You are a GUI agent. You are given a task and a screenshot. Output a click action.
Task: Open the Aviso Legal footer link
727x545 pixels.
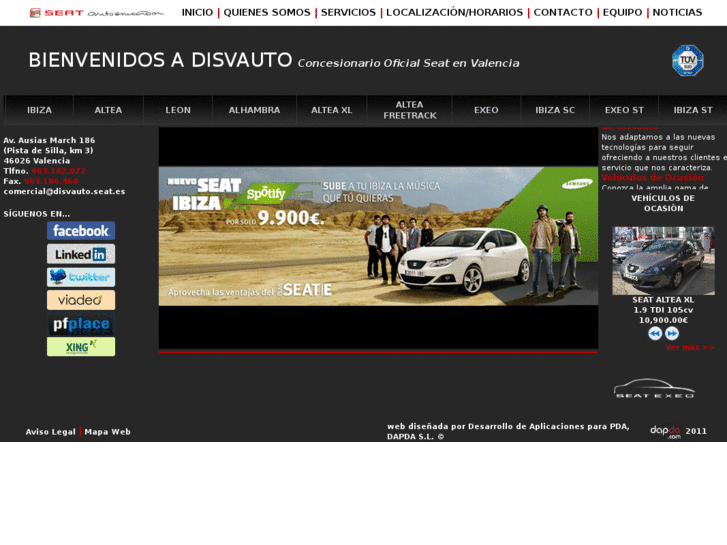pyautogui.click(x=51, y=432)
